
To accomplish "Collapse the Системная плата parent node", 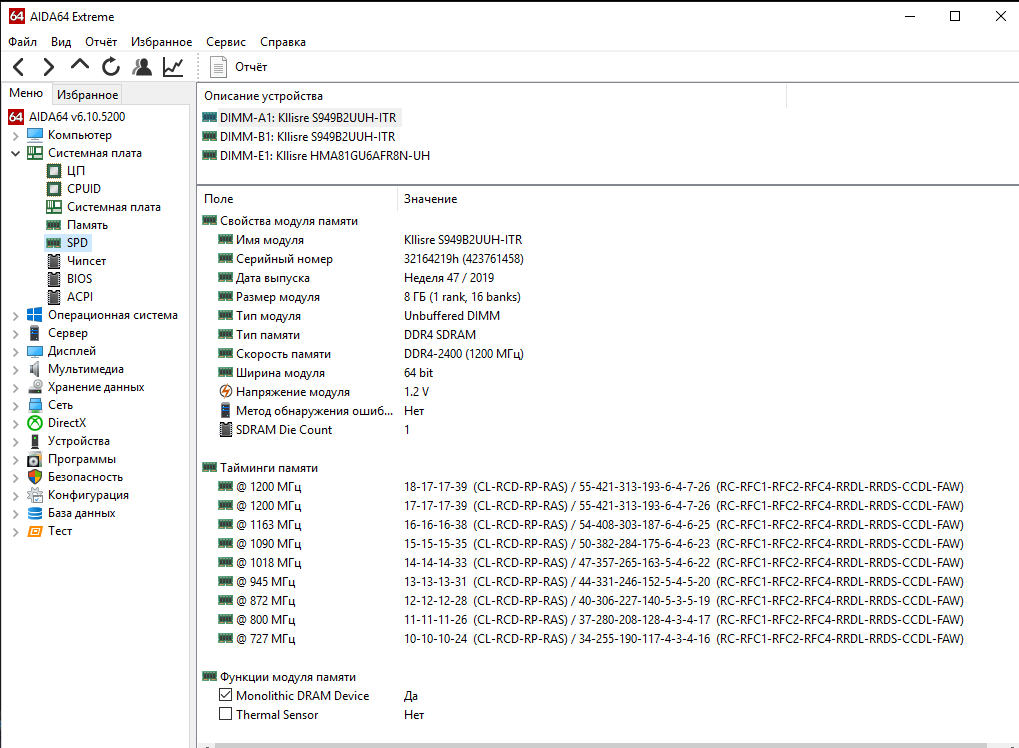I will click(x=16, y=153).
